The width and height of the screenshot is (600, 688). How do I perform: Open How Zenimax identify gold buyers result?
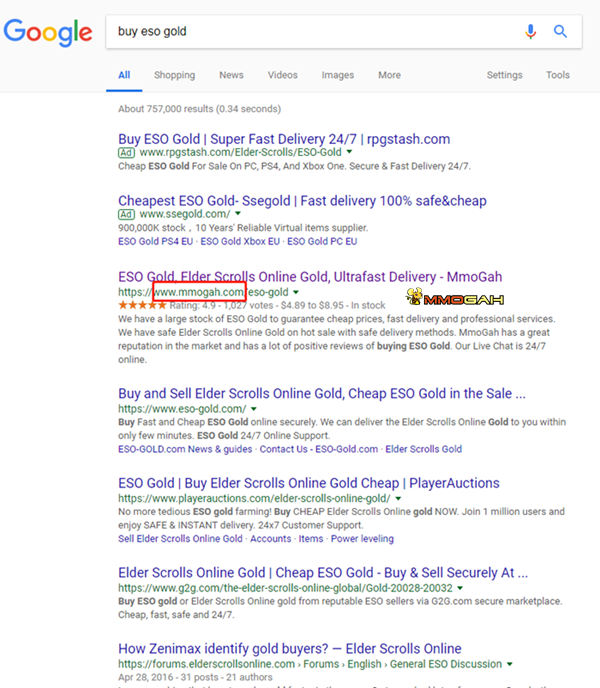pos(290,649)
